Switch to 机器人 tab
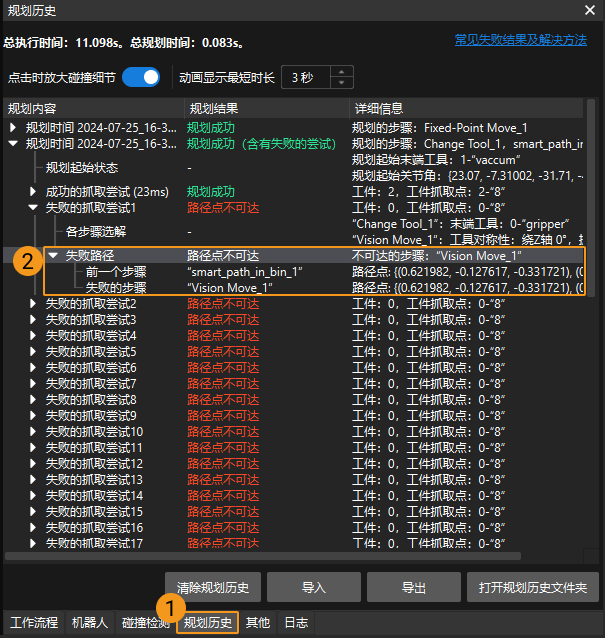The height and width of the screenshot is (638, 605). 90,623
